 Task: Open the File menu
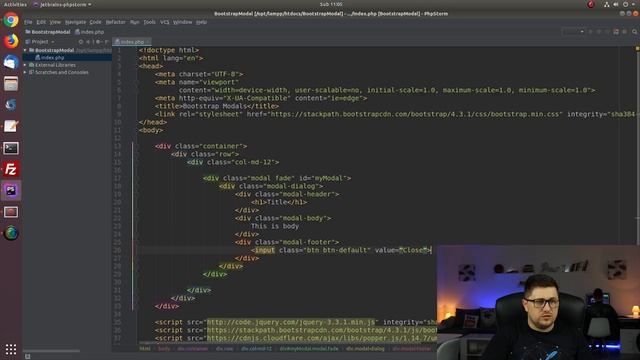click(28, 22)
